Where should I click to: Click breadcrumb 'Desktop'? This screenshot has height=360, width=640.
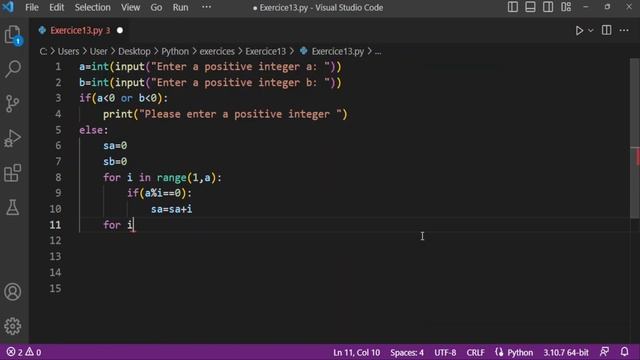(134, 51)
